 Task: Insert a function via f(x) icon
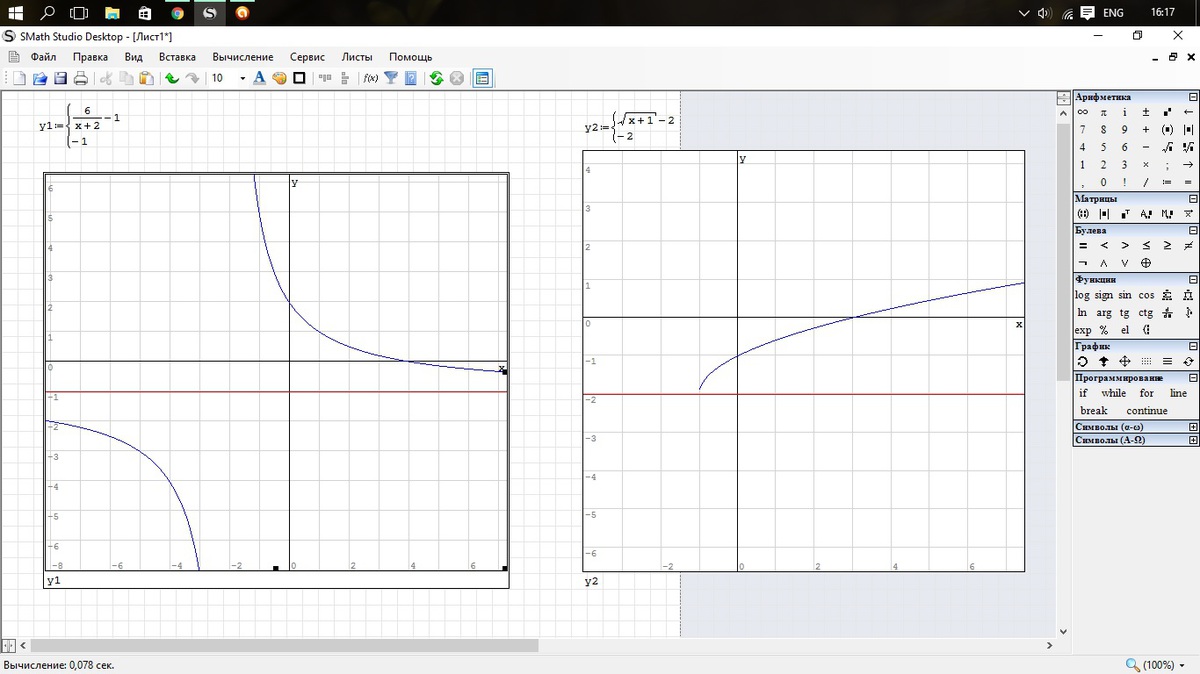370,78
